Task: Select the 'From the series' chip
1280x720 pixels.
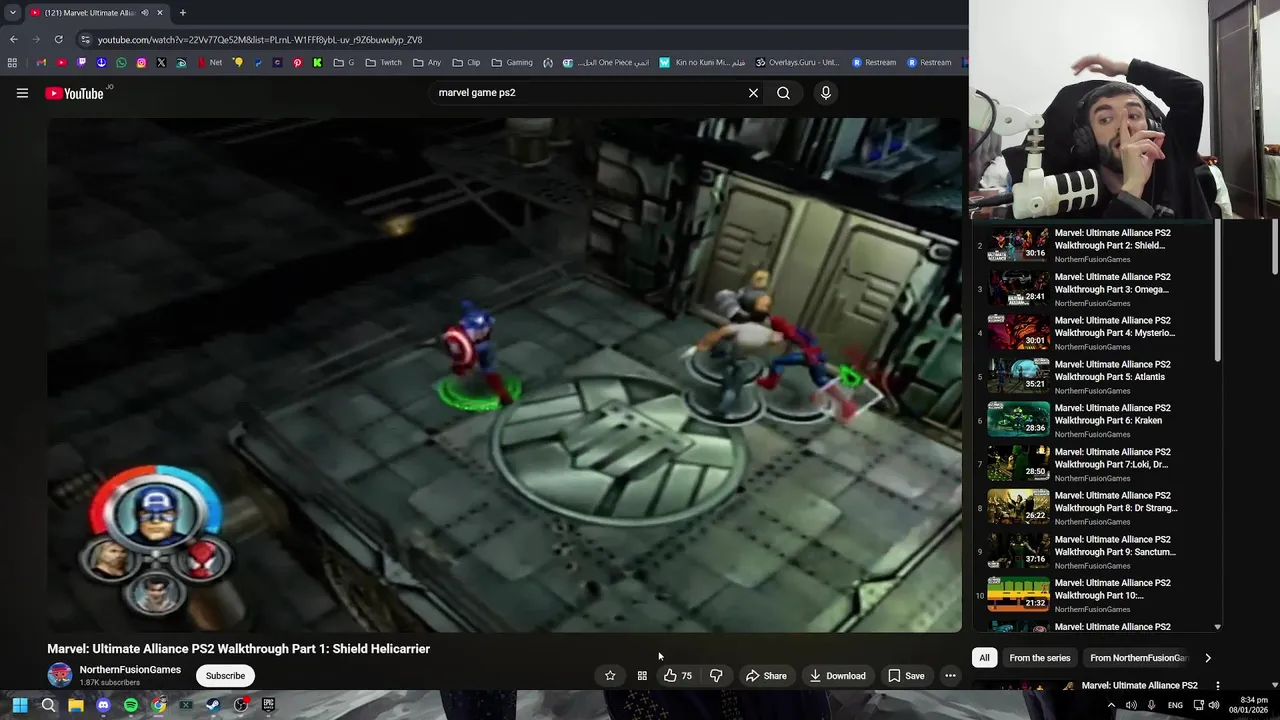Action: coord(1040,658)
